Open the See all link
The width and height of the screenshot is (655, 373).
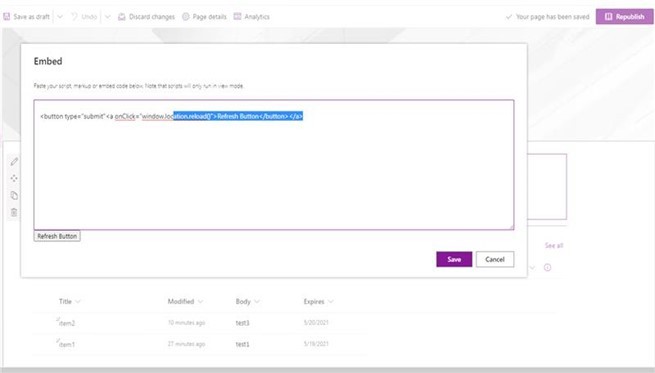point(554,245)
